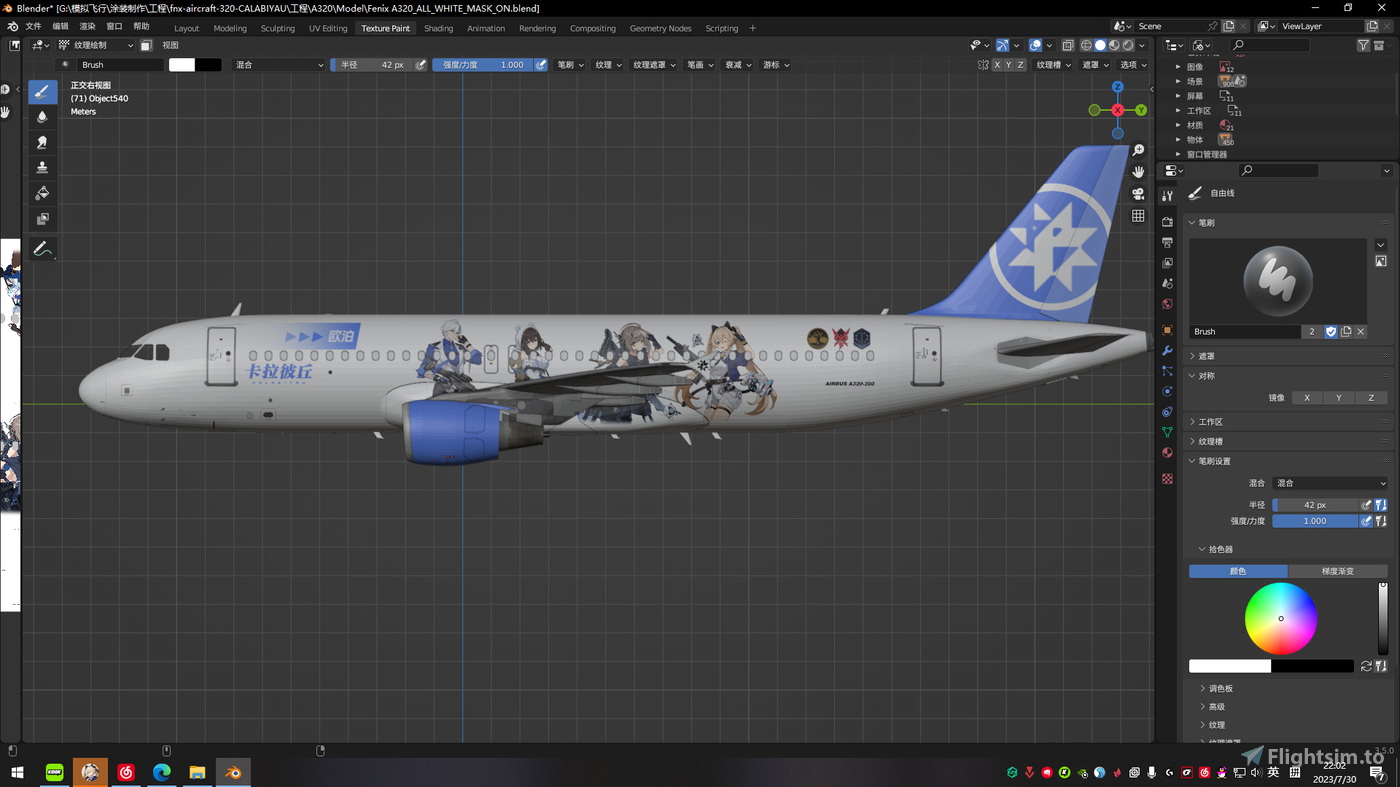1400x787 pixels.
Task: Toggle strength pen pressure in header
Action: [541, 65]
